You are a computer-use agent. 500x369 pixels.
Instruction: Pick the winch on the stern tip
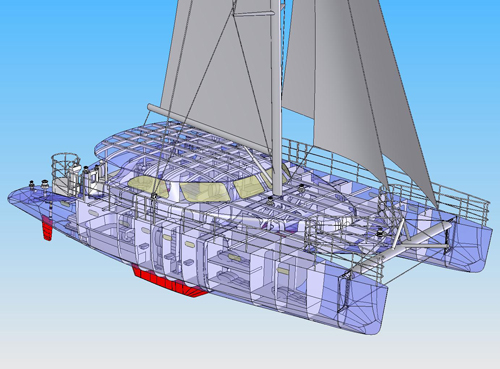coord(32,184)
